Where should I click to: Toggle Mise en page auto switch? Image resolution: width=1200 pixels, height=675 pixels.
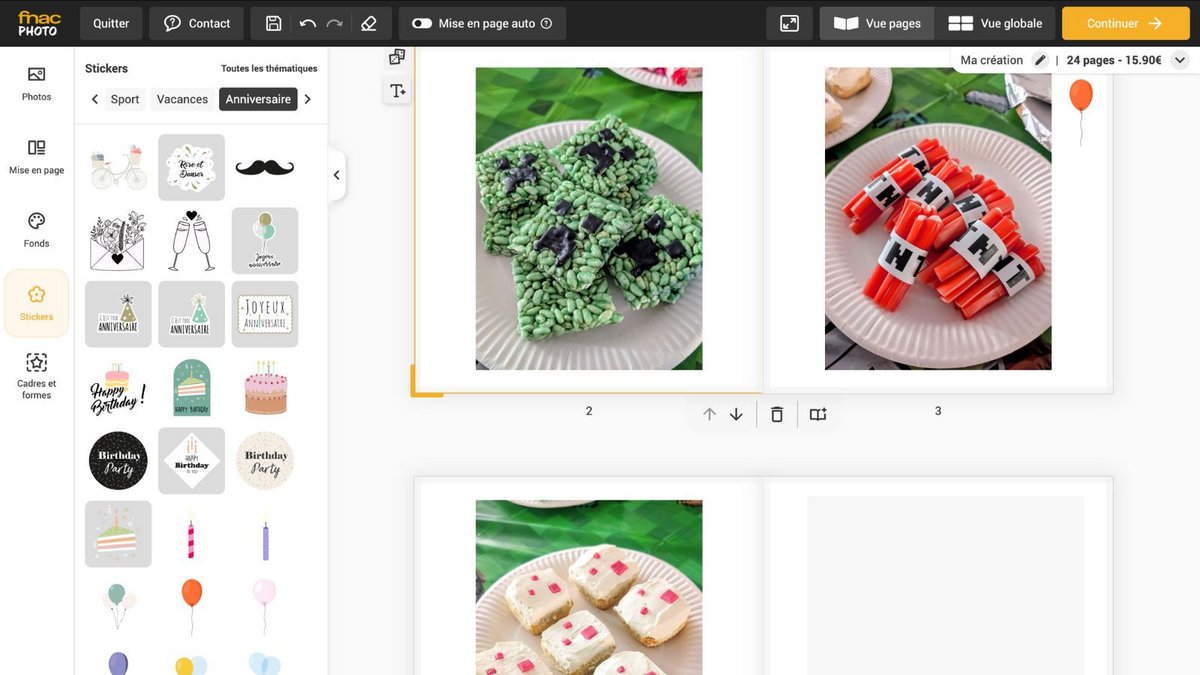422,23
